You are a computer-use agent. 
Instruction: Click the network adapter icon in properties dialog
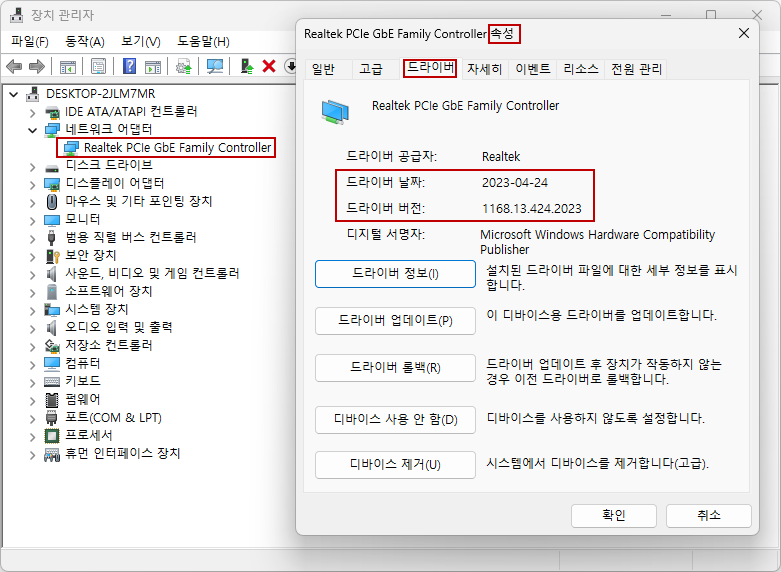click(x=335, y=111)
